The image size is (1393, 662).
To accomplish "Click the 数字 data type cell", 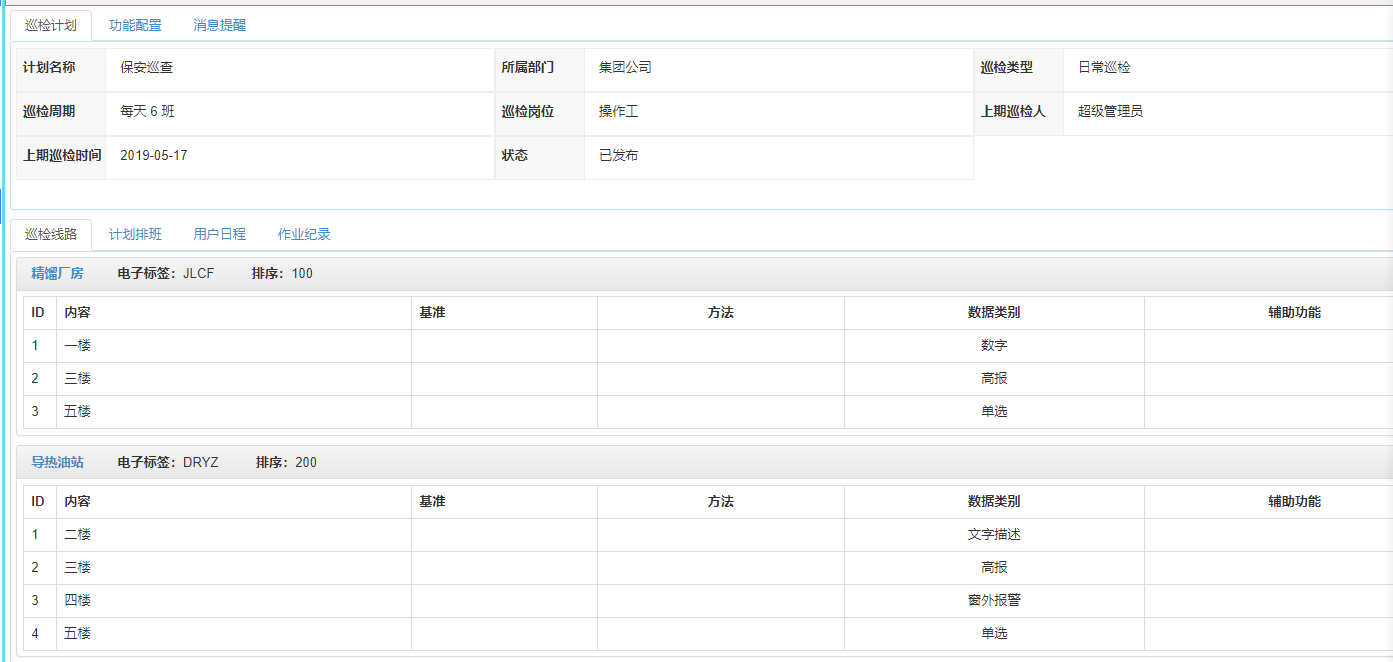I will click(x=994, y=345).
